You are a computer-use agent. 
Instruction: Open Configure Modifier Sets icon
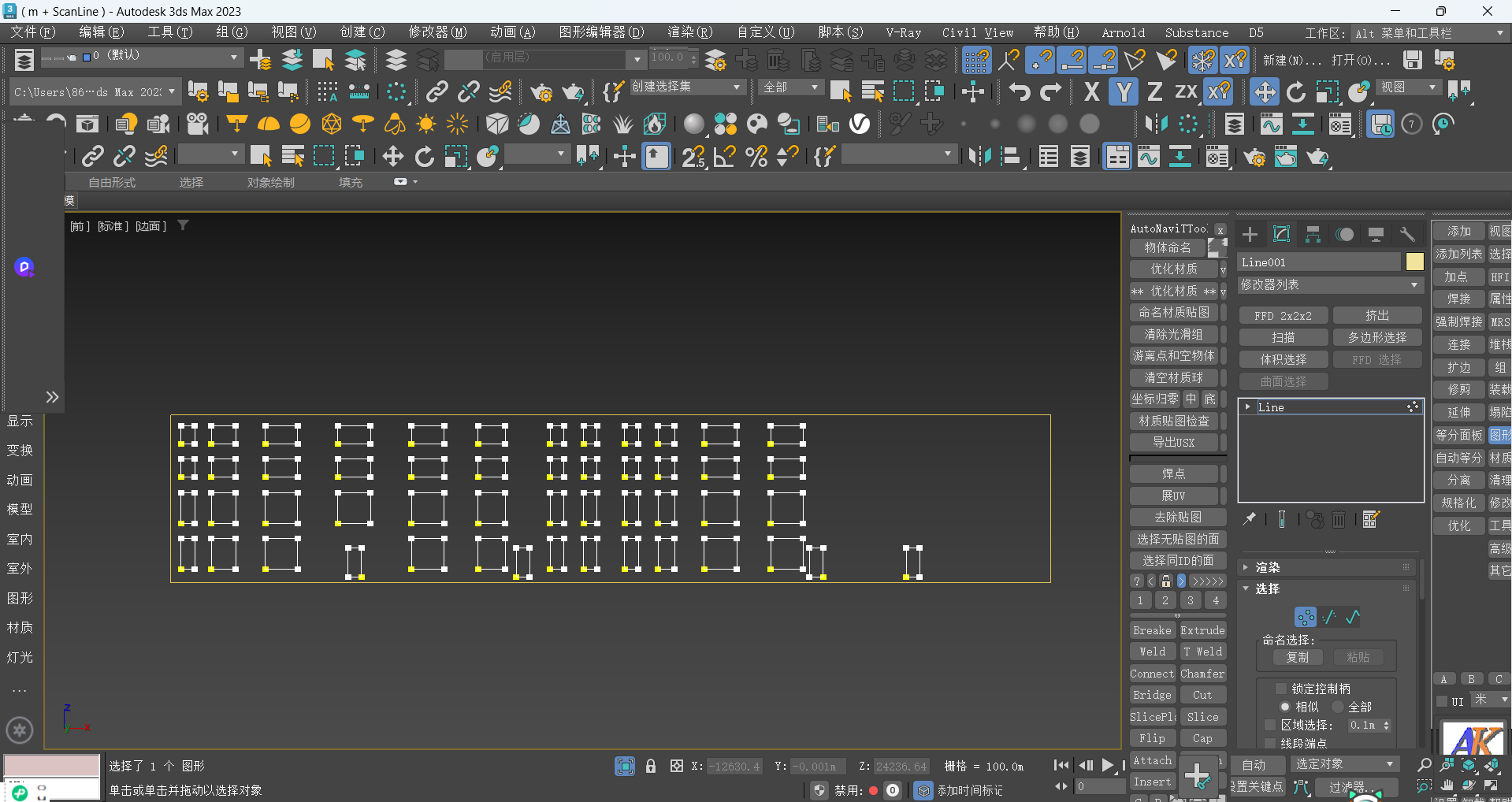[1371, 518]
